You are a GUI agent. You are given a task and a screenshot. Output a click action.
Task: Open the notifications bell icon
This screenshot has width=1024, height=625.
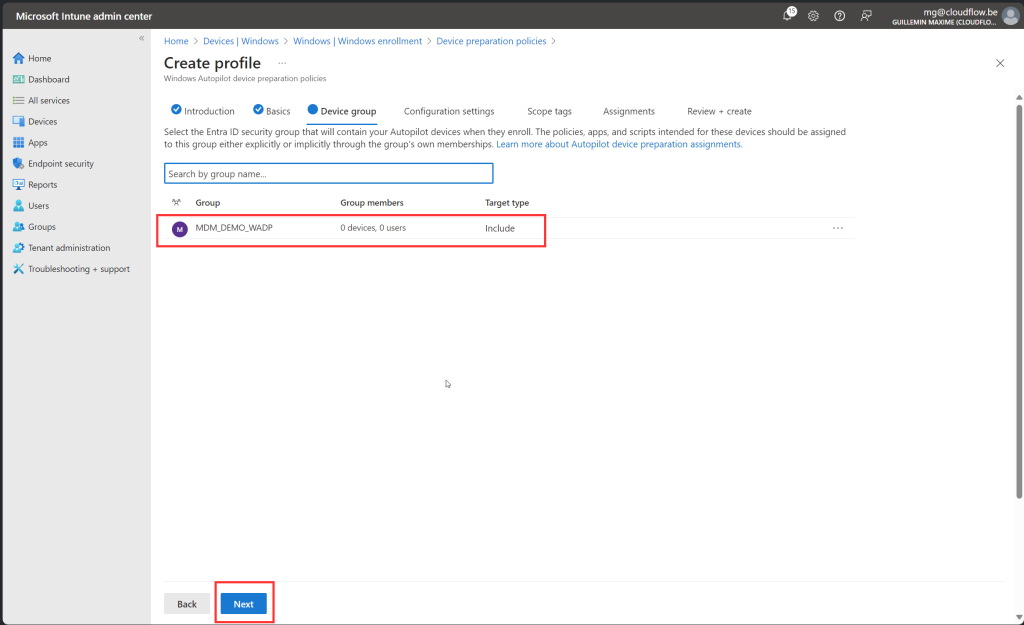click(788, 15)
